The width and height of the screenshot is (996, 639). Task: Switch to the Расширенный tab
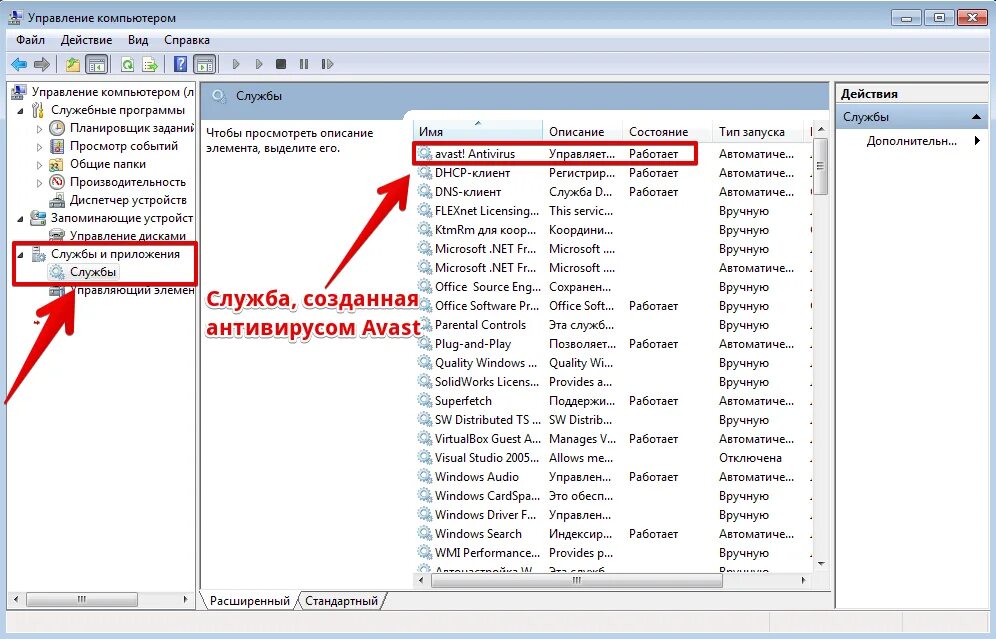[x=250, y=600]
